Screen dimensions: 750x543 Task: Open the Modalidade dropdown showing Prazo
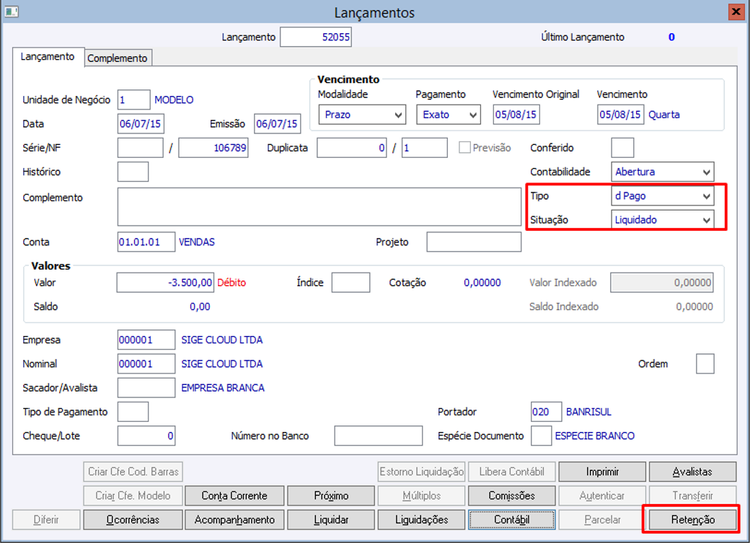pyautogui.click(x=362, y=115)
